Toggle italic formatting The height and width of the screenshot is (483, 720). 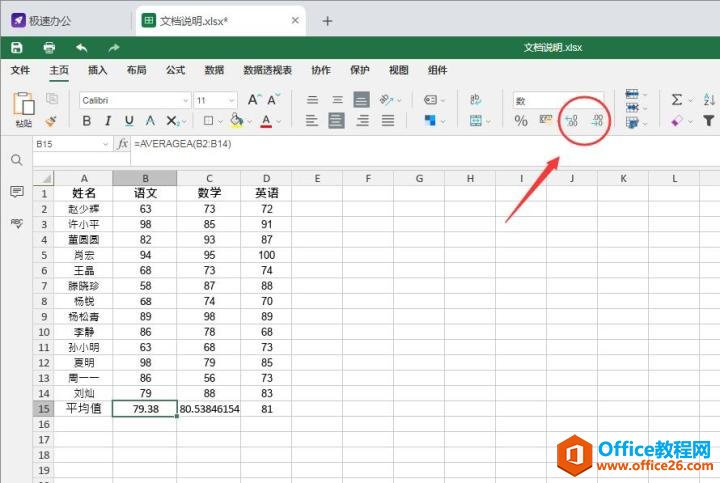[x=108, y=121]
